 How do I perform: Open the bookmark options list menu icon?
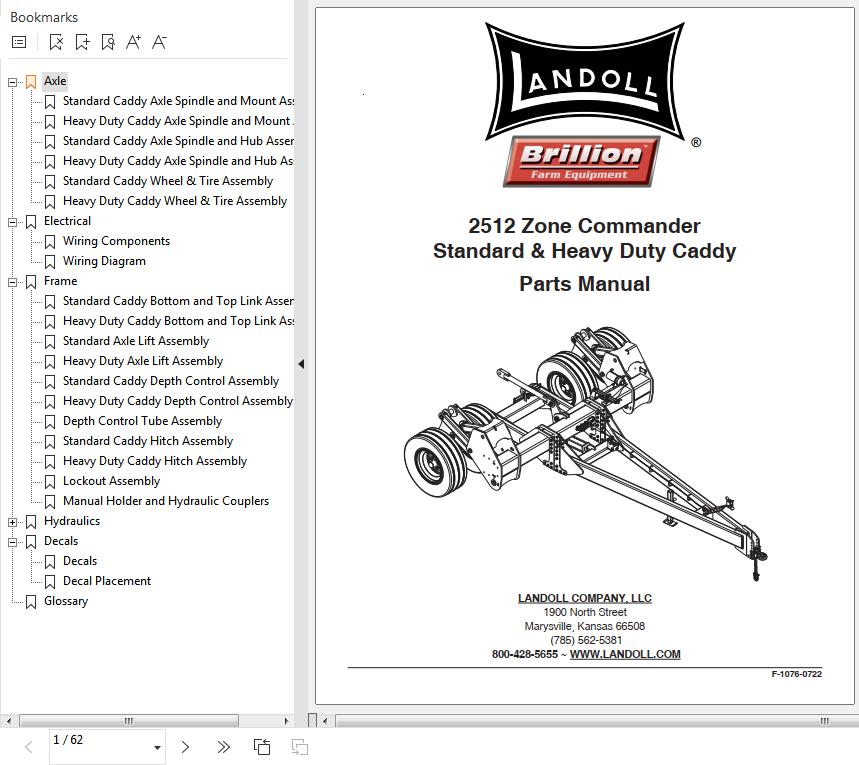click(19, 42)
